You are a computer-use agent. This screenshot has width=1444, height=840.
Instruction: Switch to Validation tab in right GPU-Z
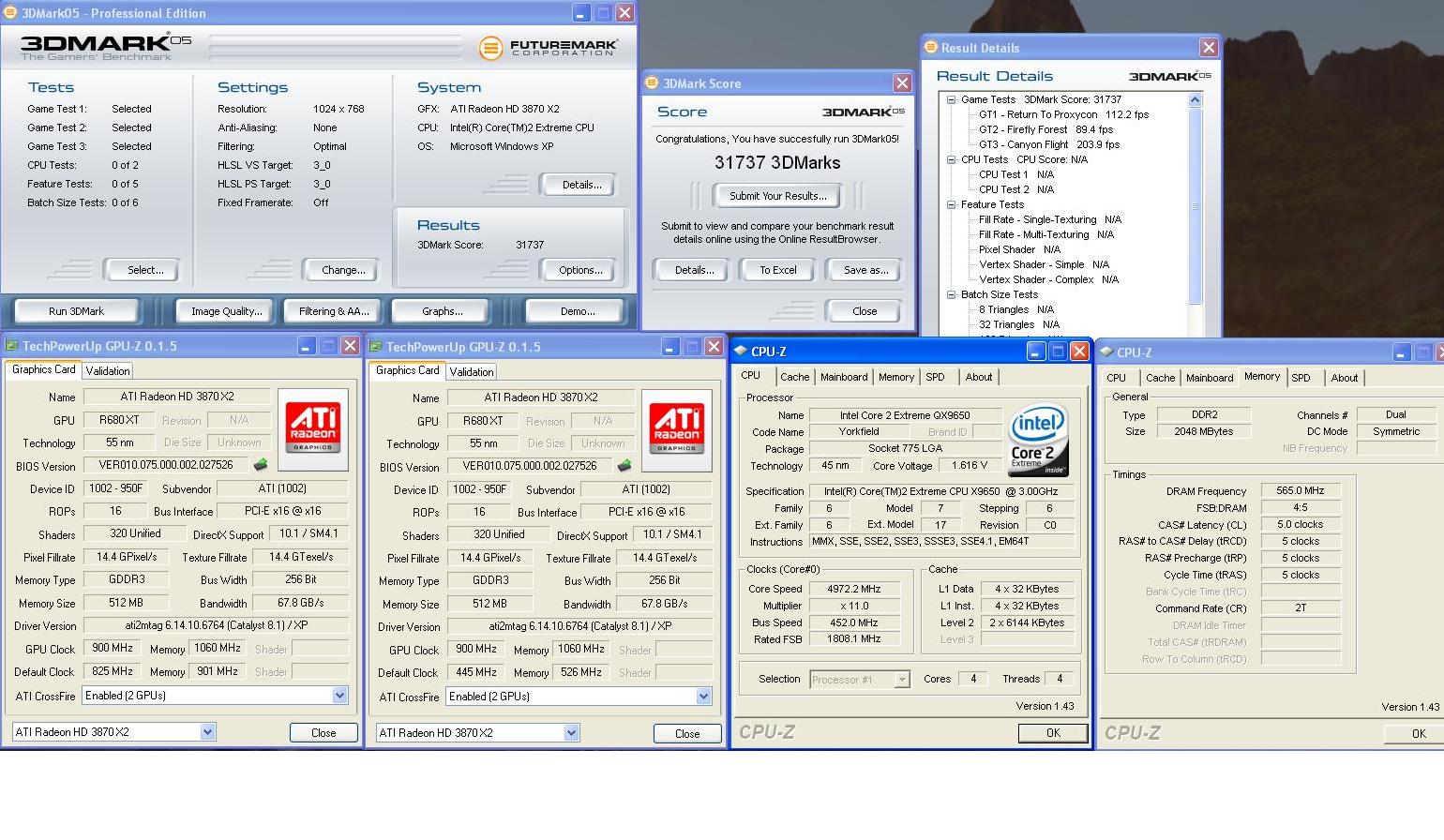(472, 371)
